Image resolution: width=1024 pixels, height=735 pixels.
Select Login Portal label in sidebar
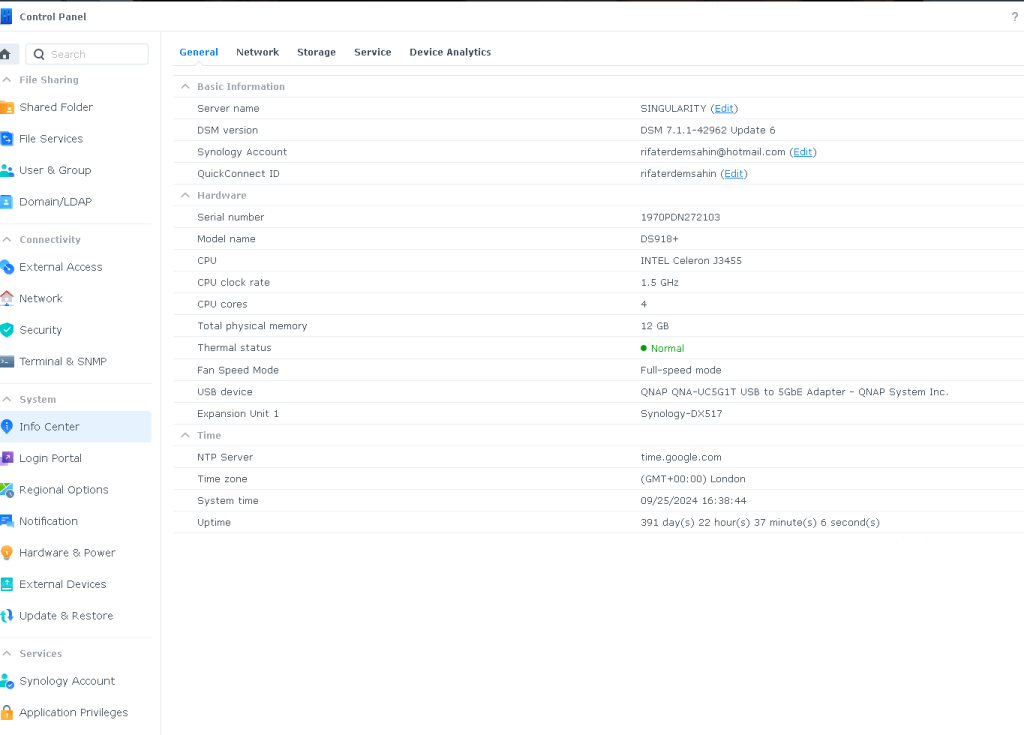50,458
